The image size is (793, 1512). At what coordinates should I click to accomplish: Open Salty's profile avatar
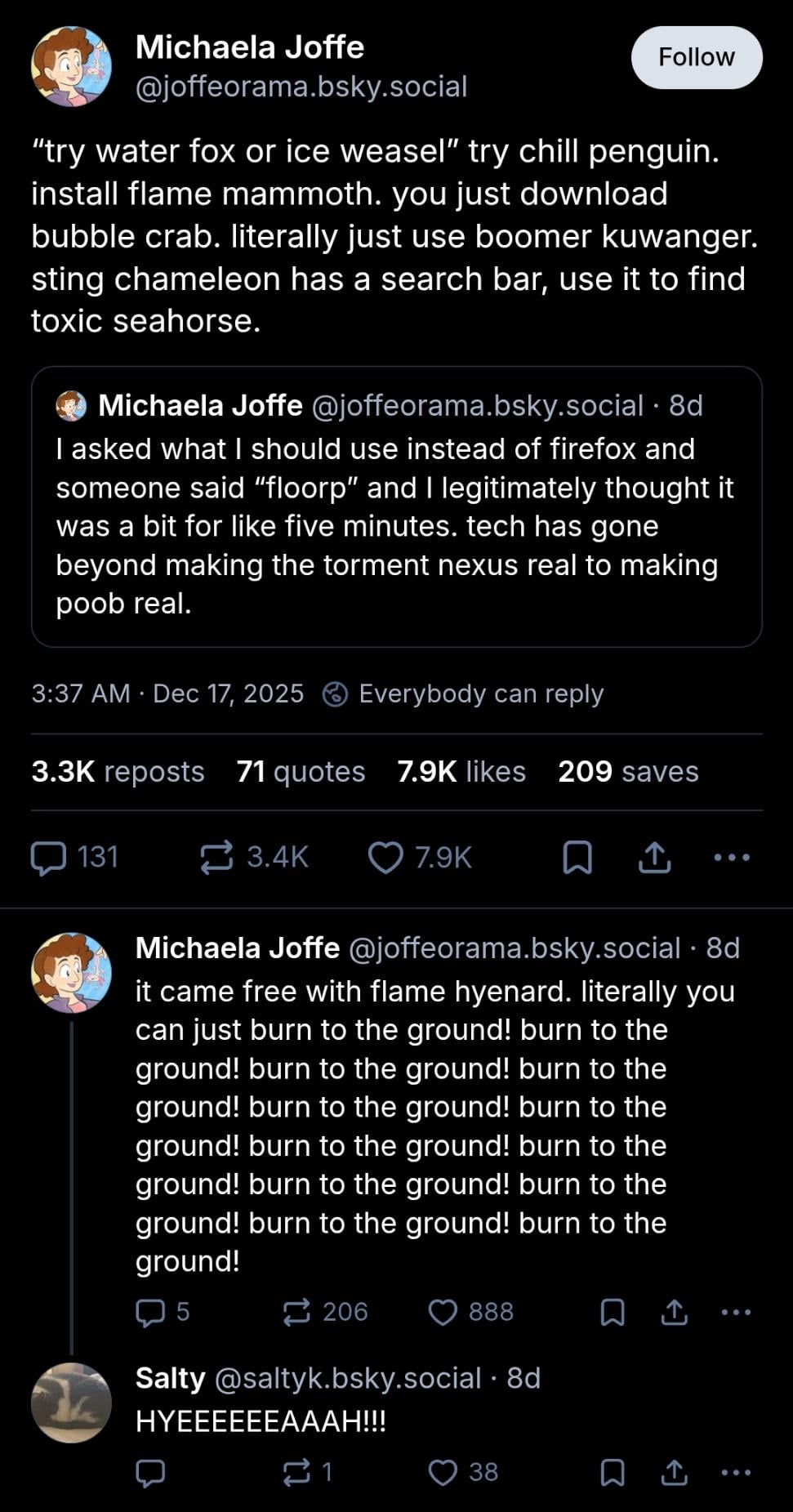click(x=71, y=1403)
